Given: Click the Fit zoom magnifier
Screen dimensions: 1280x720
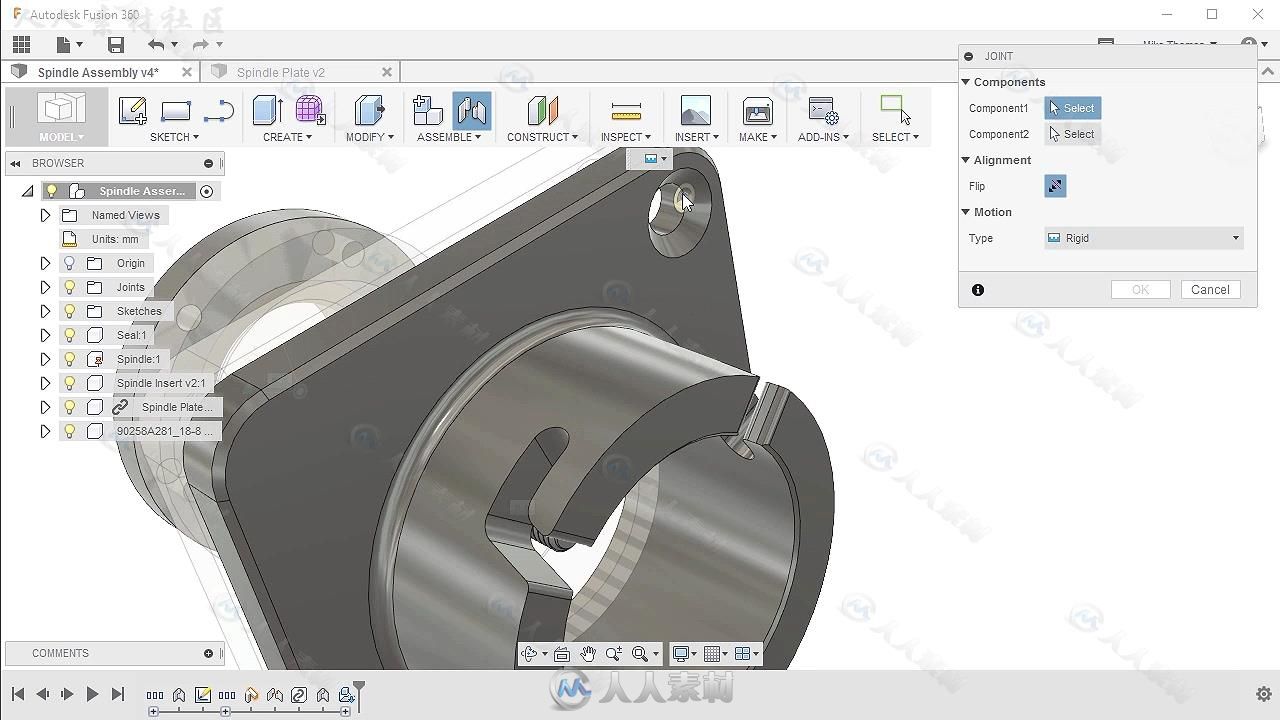Looking at the screenshot, I should (x=640, y=654).
